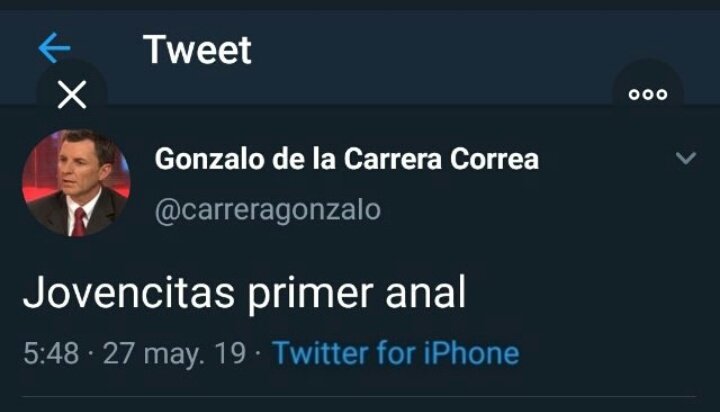Open the @carreragonzalo handle

[268, 210]
